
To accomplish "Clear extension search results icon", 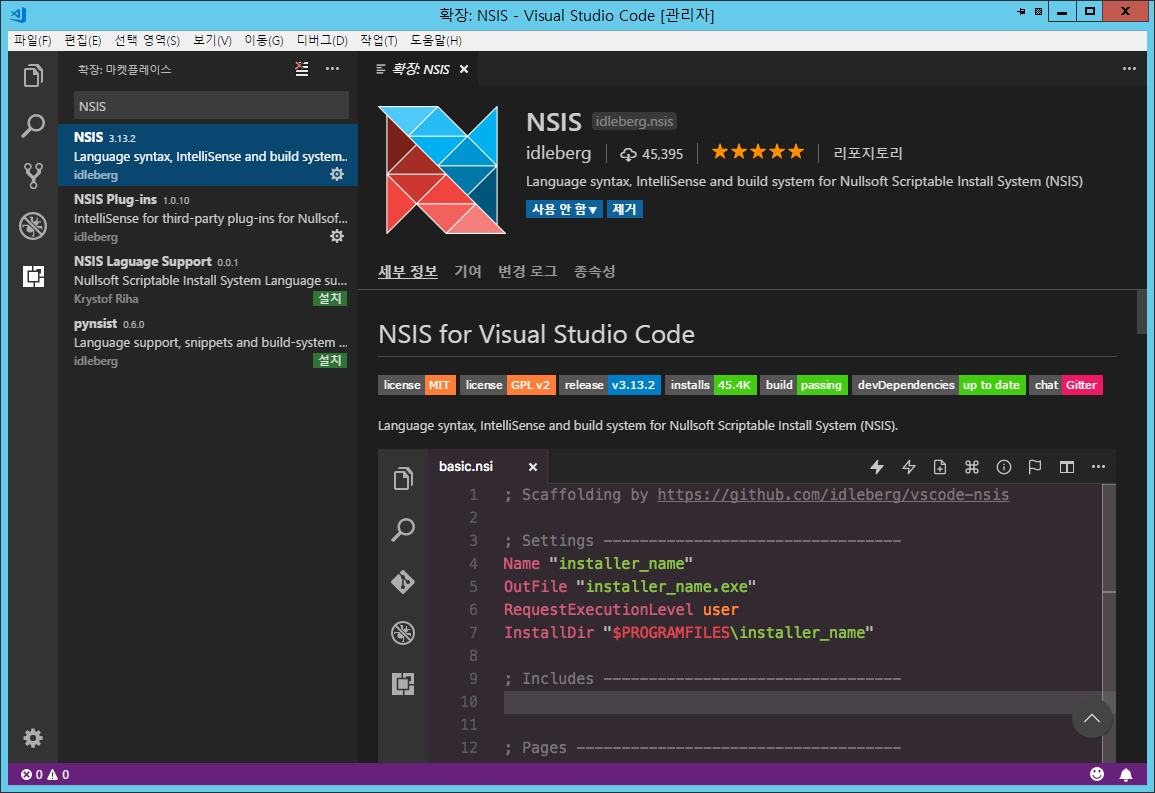I will 302,69.
